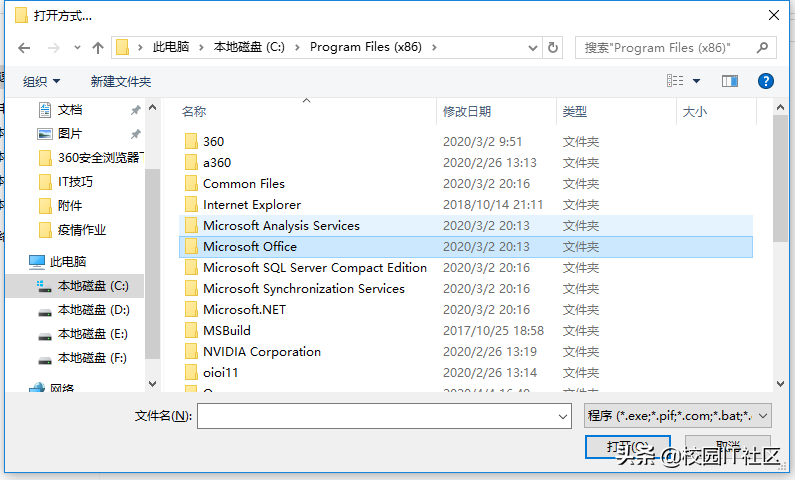Sort by 类型 column header

574,112
